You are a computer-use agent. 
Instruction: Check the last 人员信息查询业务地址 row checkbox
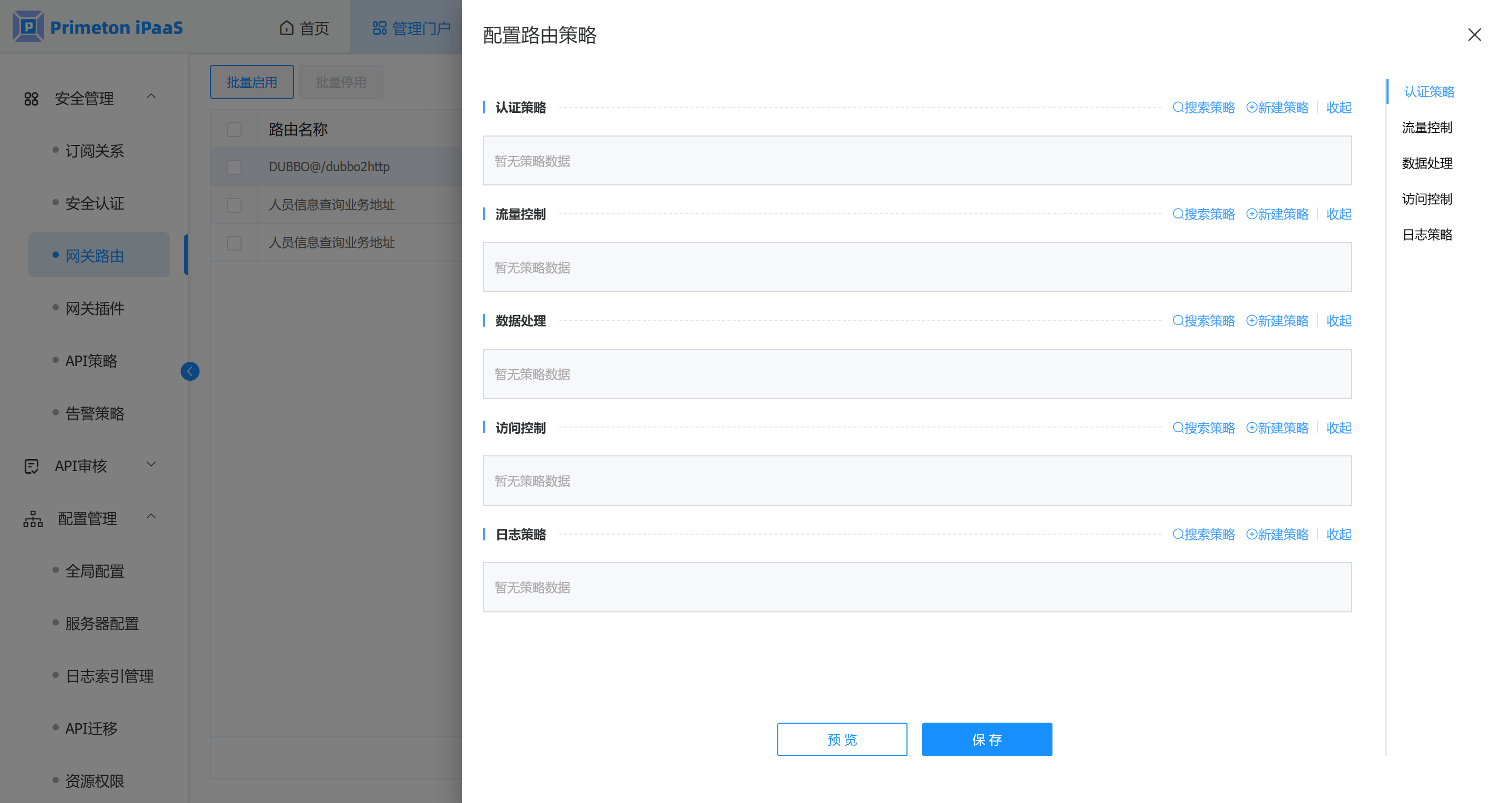click(234, 243)
